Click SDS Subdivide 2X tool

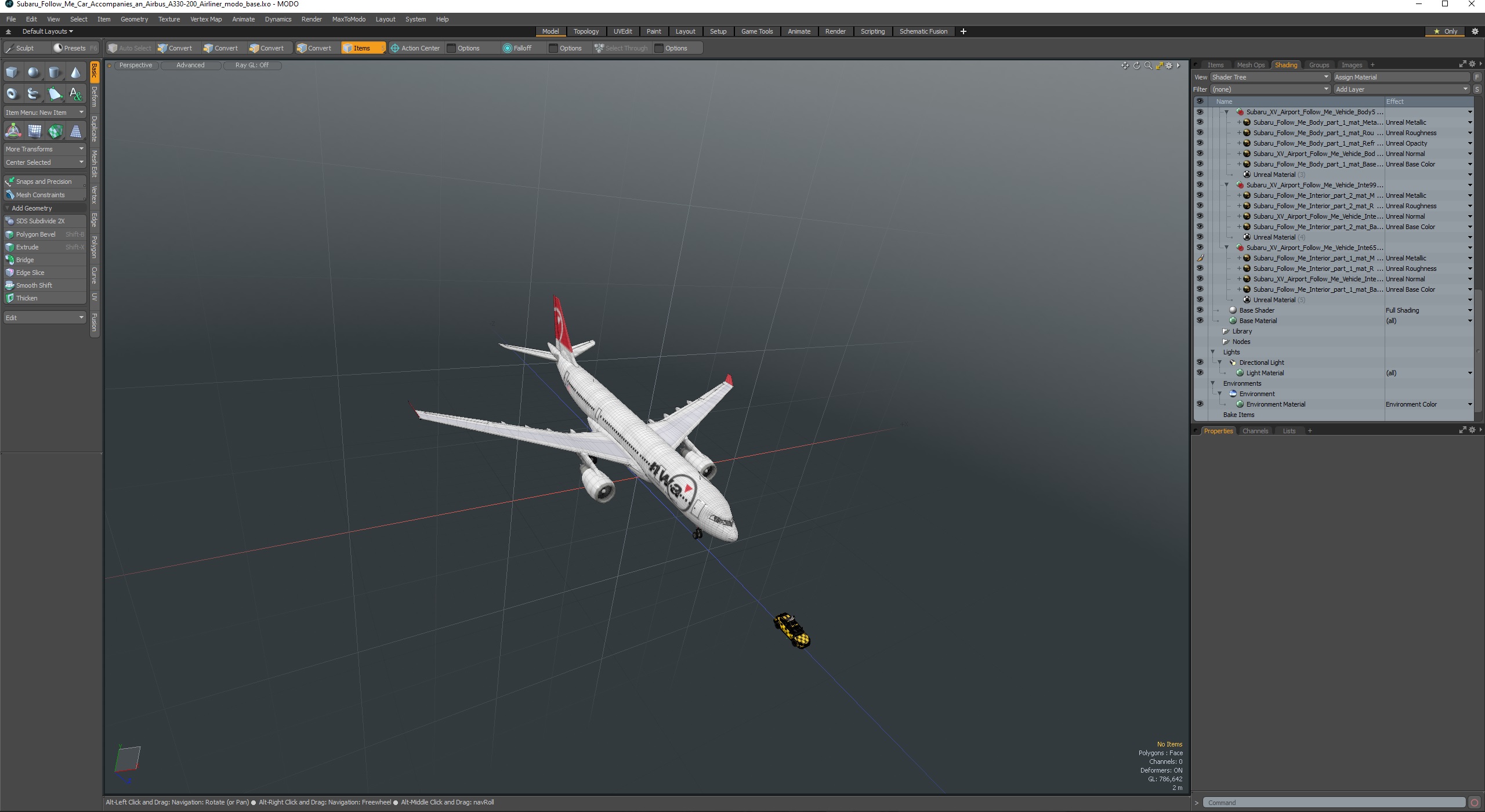coord(45,221)
